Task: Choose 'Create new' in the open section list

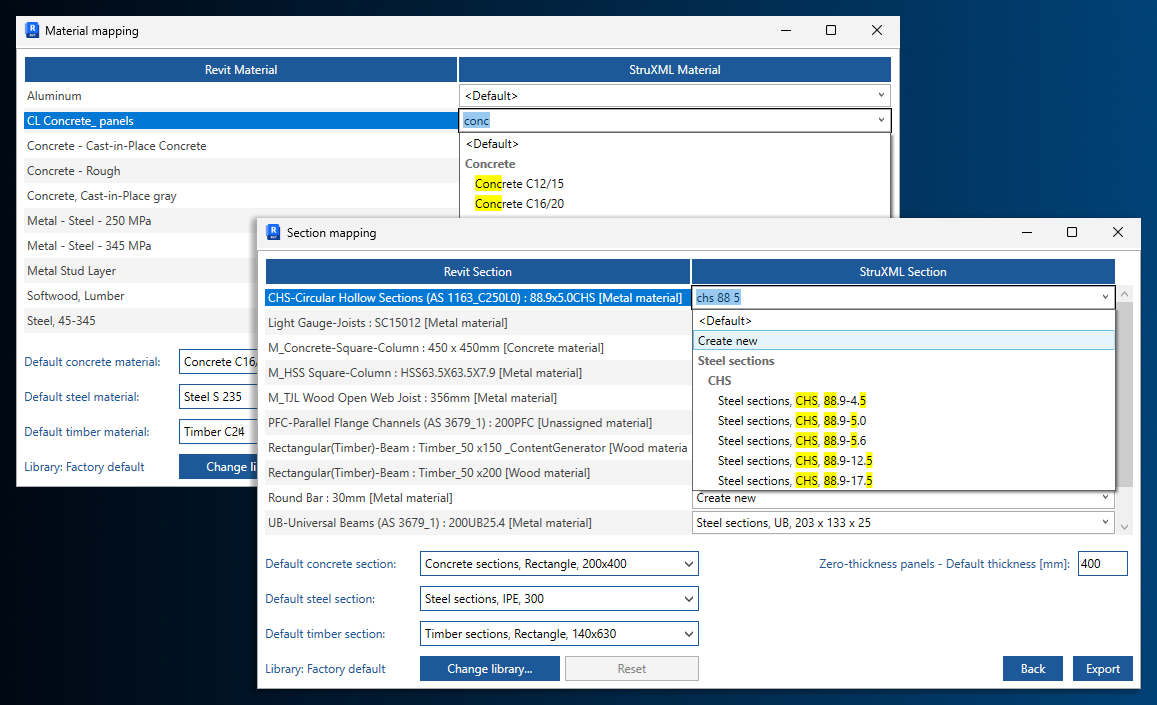Action: point(903,341)
